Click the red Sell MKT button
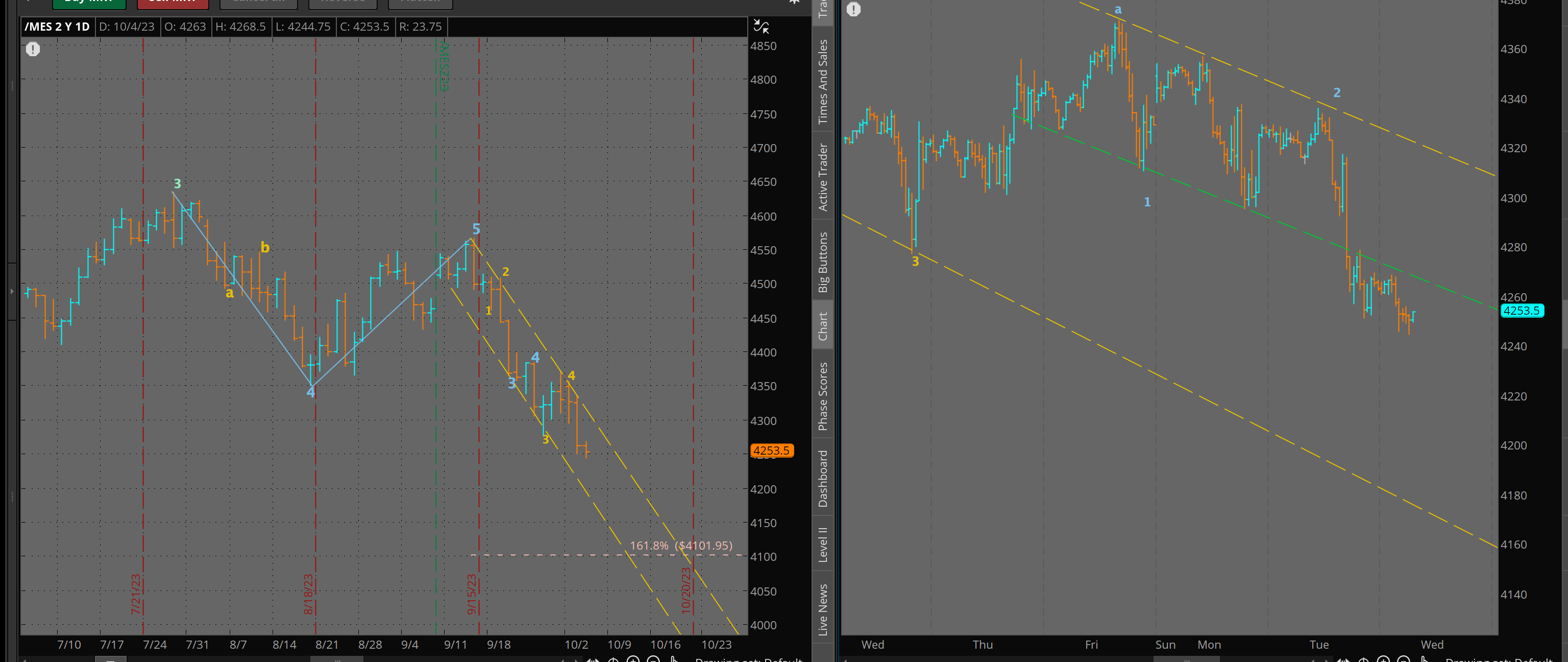 click(173, 3)
